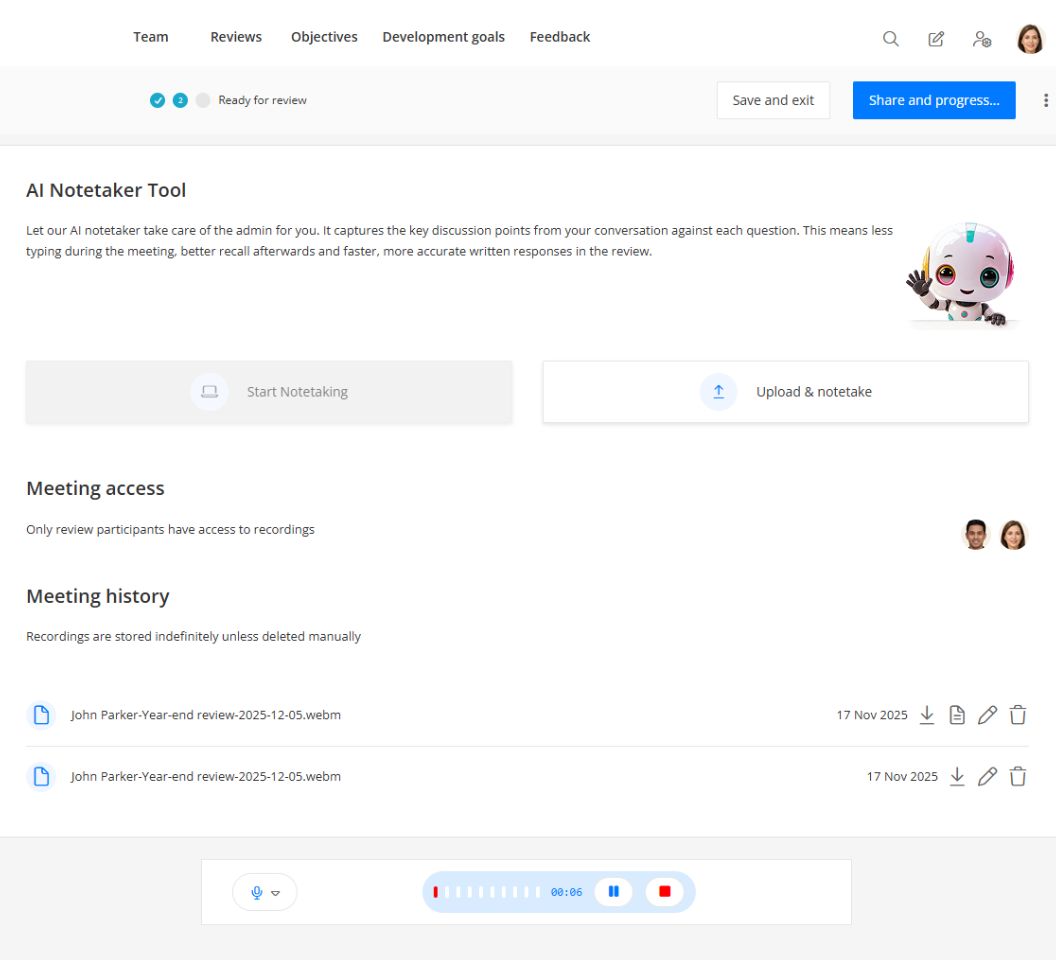Rename the first recording with the pencil icon

point(987,715)
